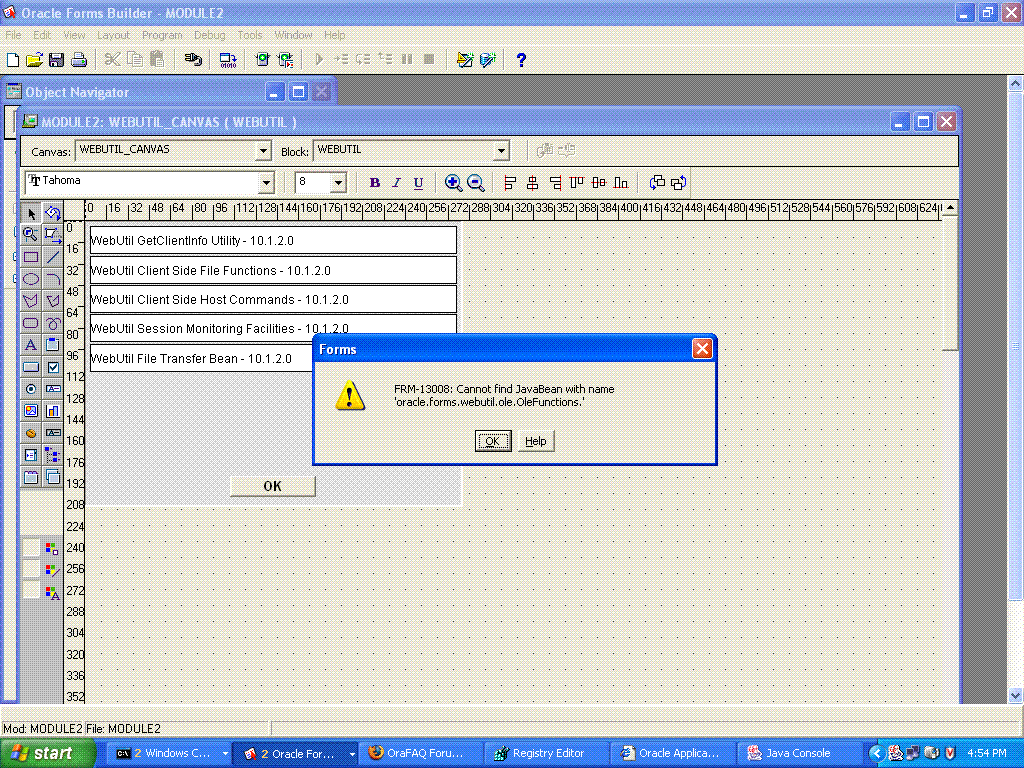Select the 'WebUtil GetClientInfo Utility' item

pyautogui.click(x=273, y=240)
